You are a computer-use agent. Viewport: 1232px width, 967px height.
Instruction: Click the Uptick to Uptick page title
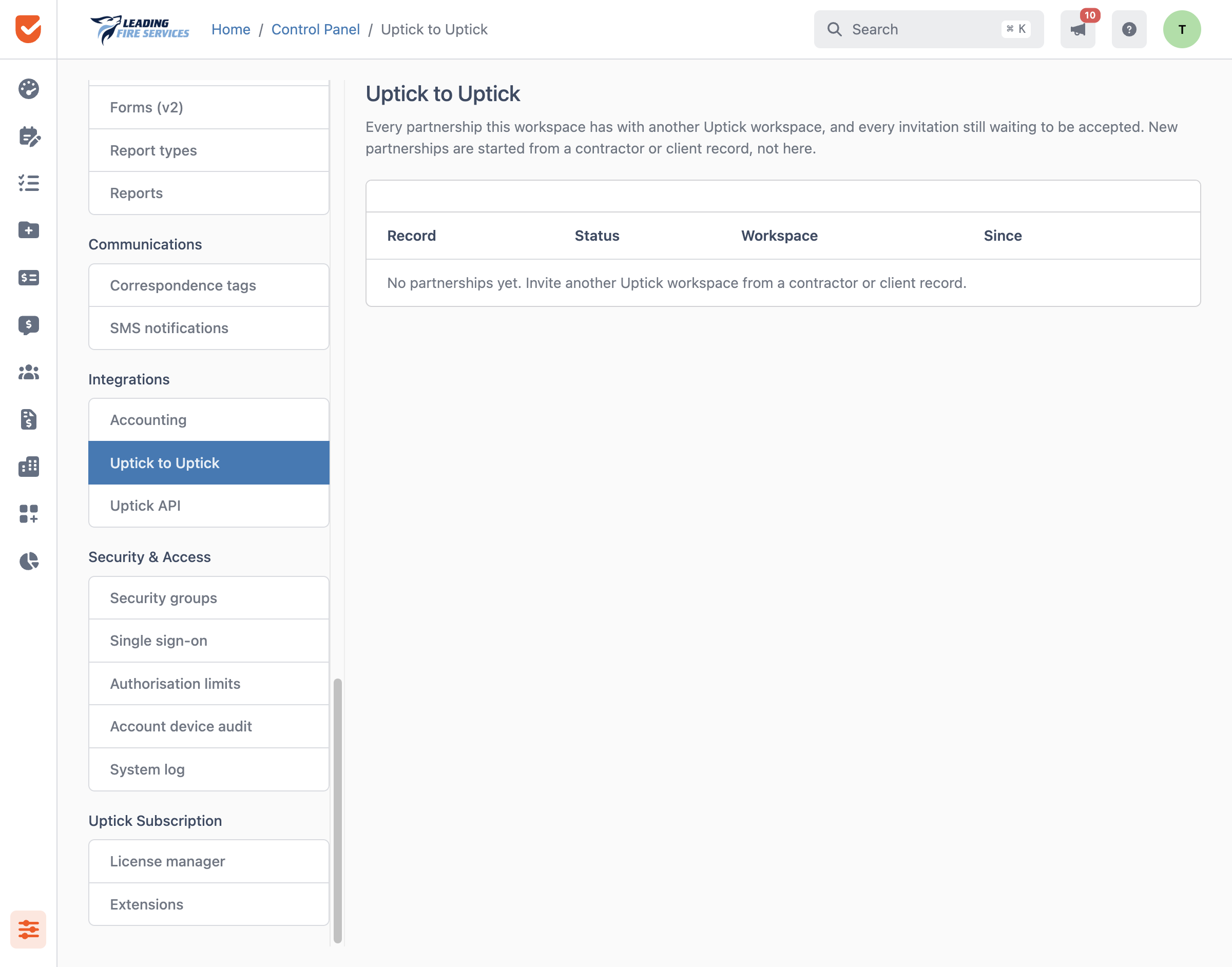pos(442,94)
